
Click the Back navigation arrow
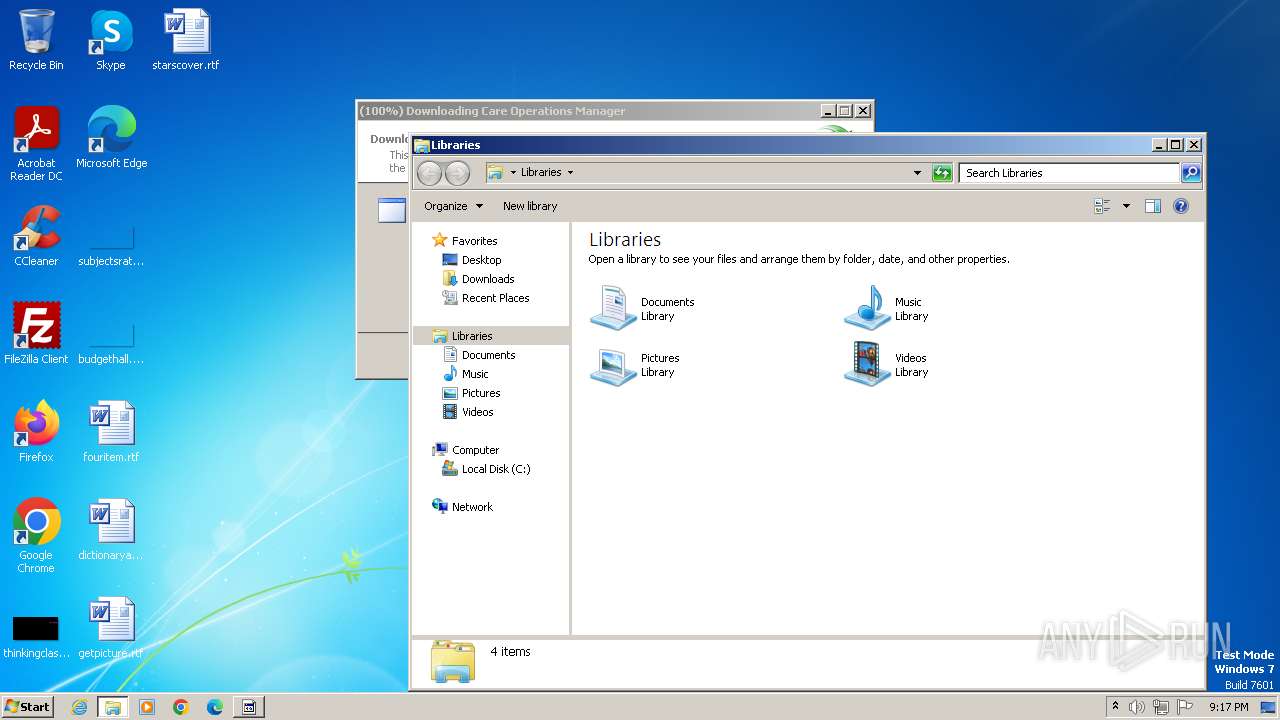[x=429, y=173]
